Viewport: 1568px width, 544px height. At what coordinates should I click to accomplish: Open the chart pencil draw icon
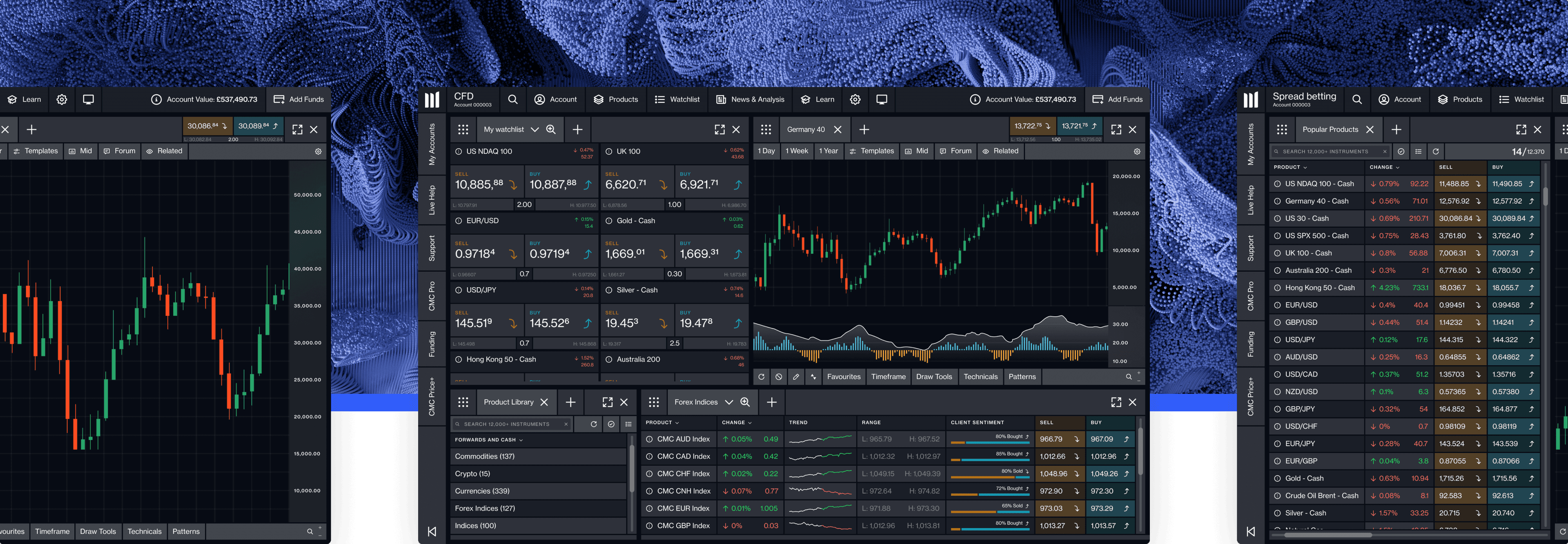coord(795,377)
